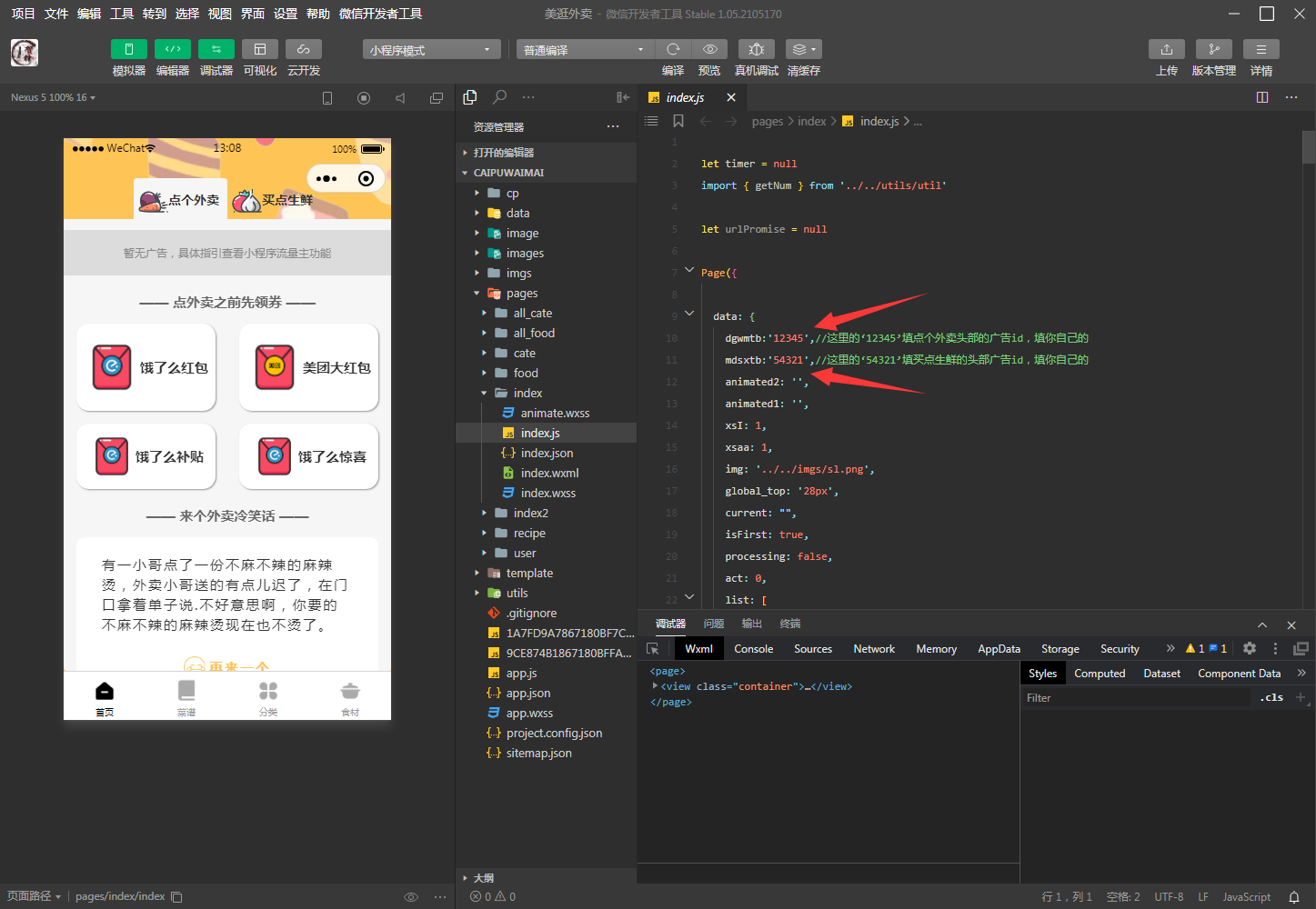
Task: Expand the utils folder
Action: tap(546, 593)
